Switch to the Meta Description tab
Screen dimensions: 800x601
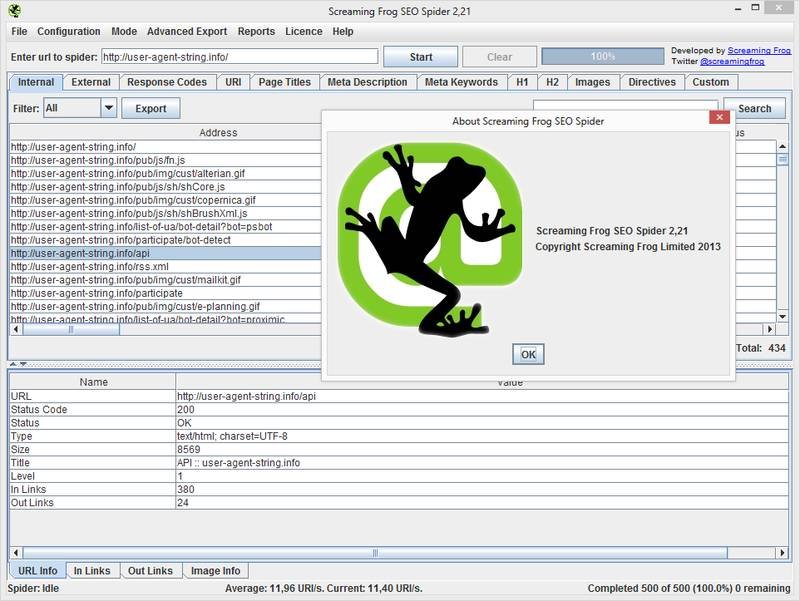(x=367, y=82)
